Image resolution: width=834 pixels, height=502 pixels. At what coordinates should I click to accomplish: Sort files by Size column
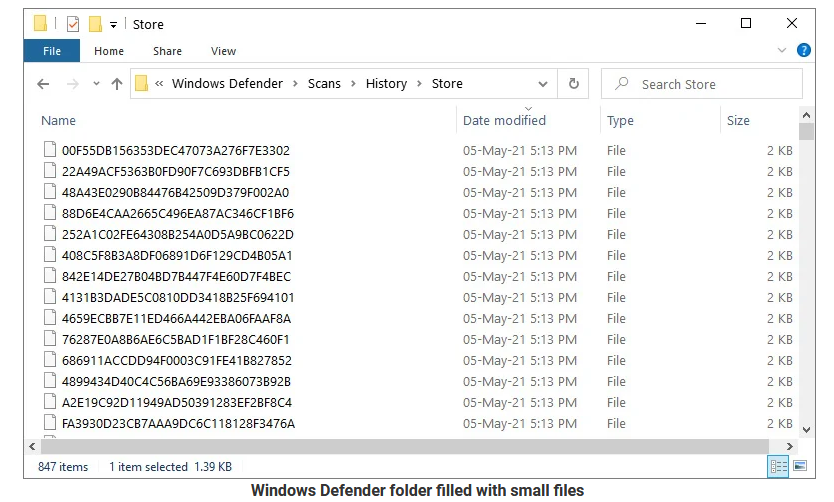tap(738, 121)
